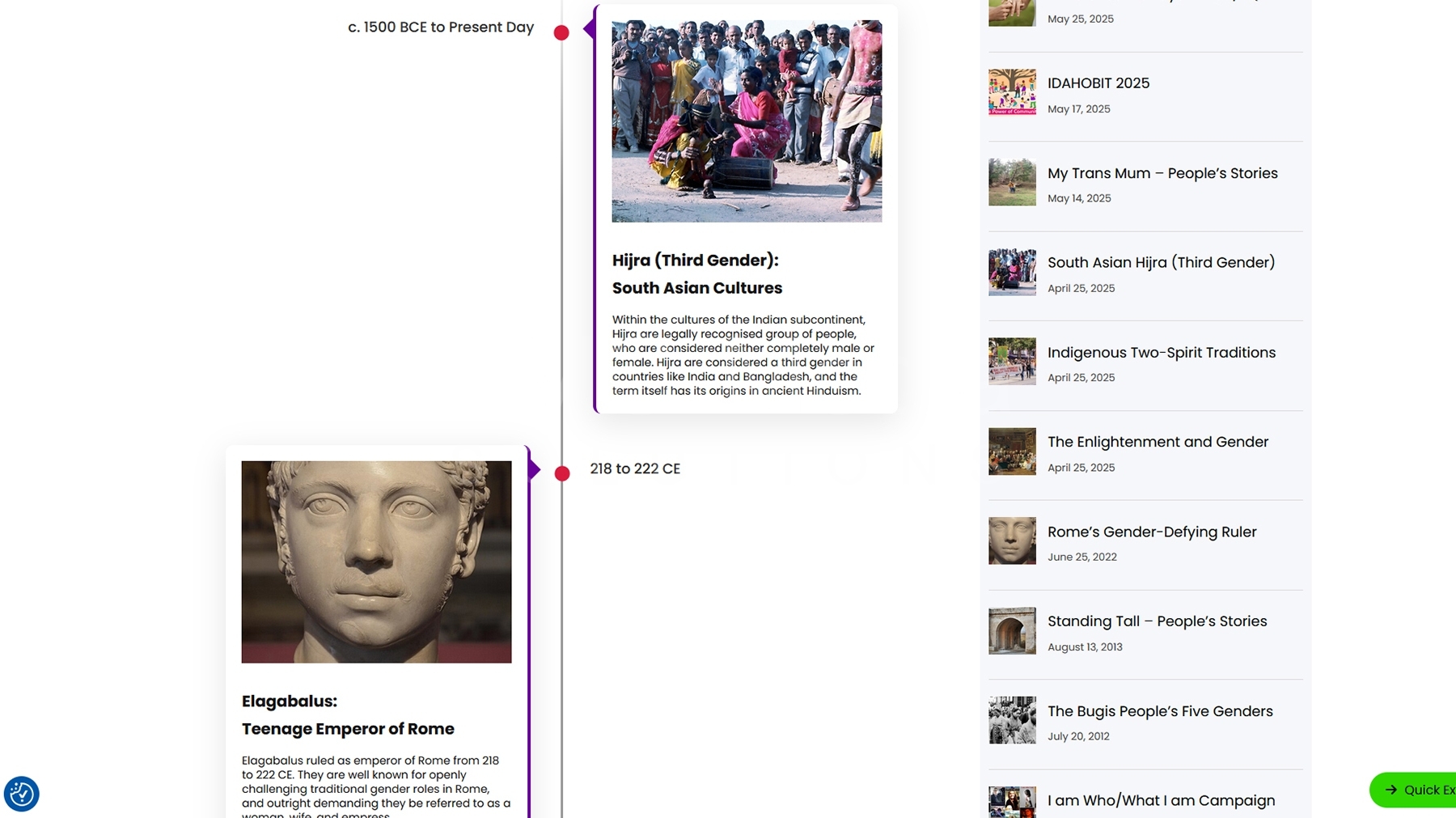Click Rome's Gender-Defying Ruler thumbnail
Viewport: 1456px width, 818px height.
click(x=1012, y=540)
